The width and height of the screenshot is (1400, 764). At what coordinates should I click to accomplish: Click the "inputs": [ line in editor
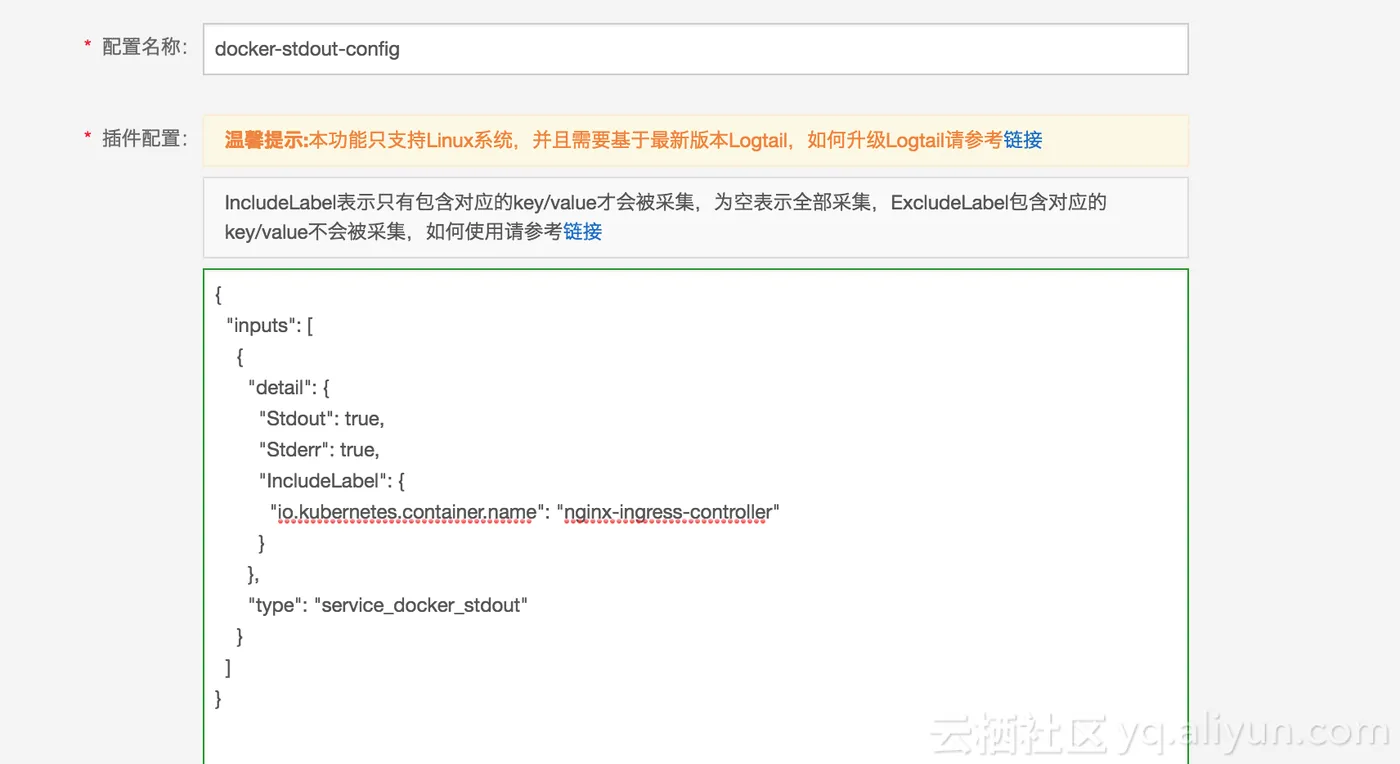coord(270,326)
